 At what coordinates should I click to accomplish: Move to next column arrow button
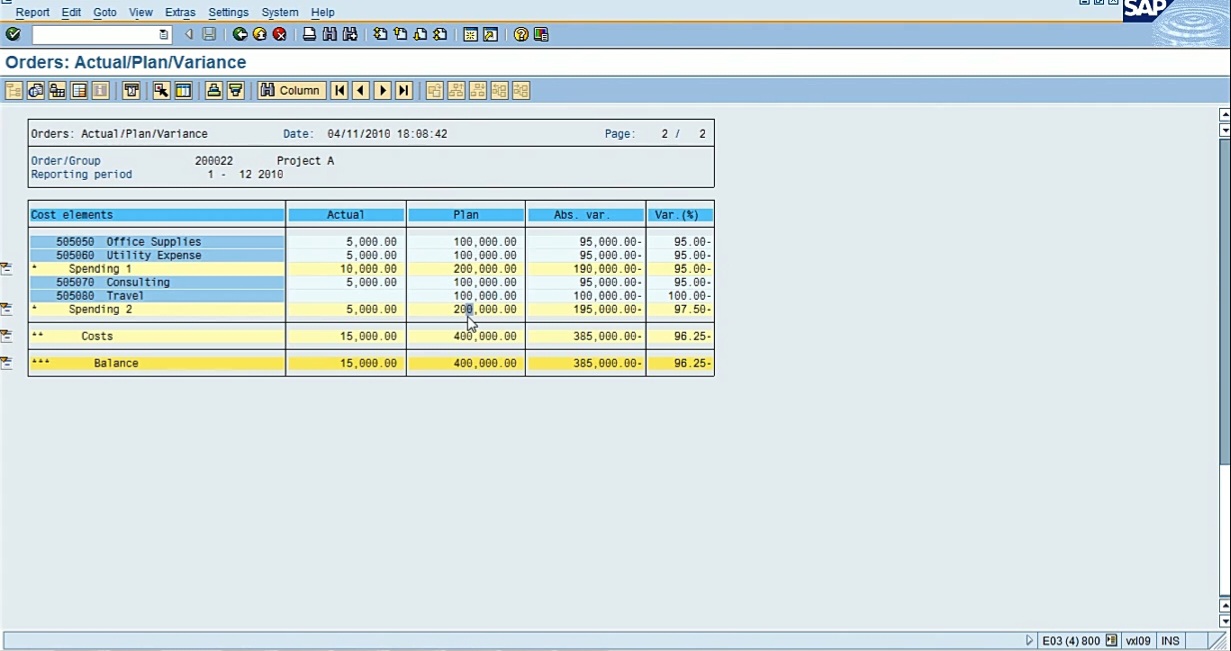[x=382, y=90]
